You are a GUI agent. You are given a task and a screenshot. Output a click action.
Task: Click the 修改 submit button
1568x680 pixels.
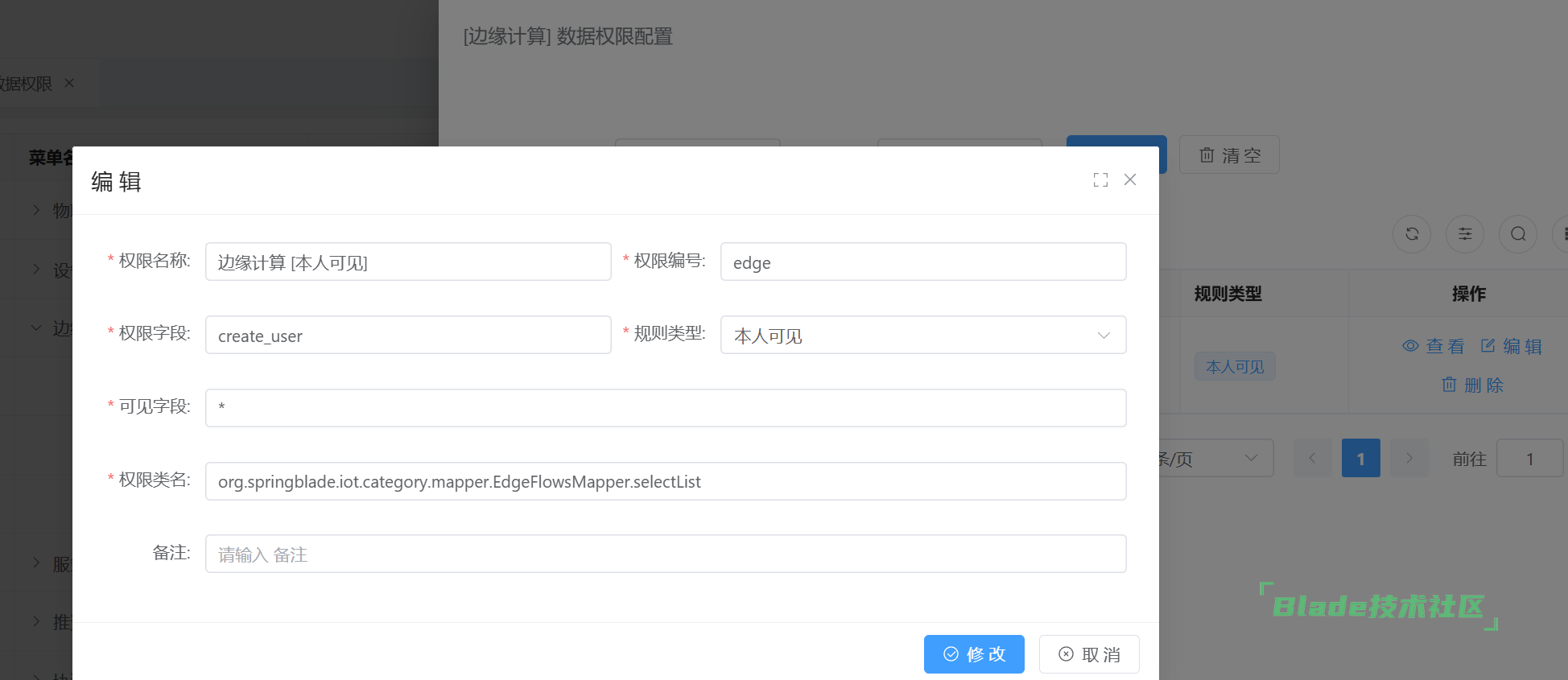(x=974, y=654)
